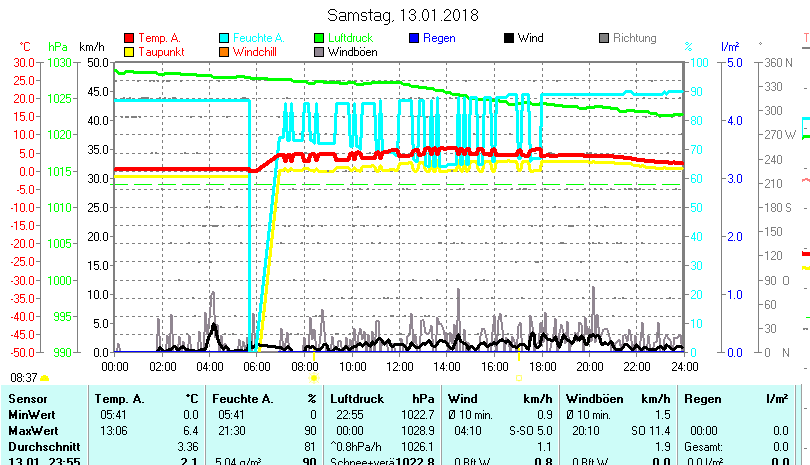Click the cyan Feuchte A. legend square

tap(224, 38)
